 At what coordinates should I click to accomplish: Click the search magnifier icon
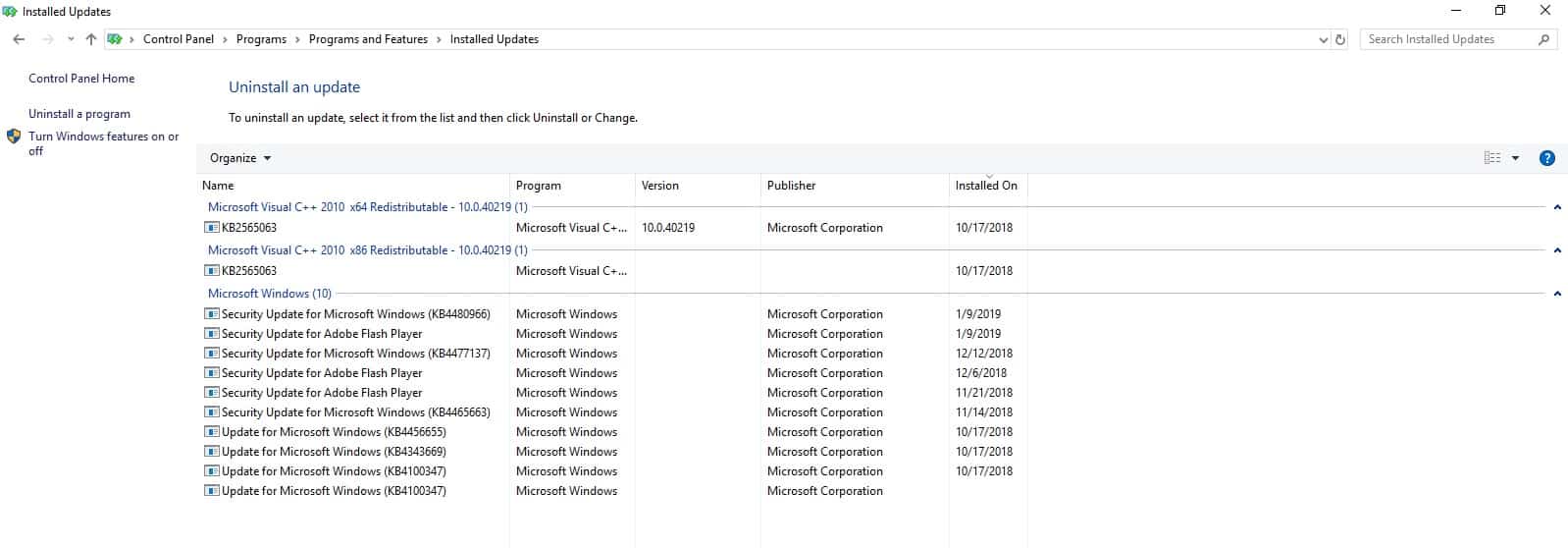pos(1543,39)
